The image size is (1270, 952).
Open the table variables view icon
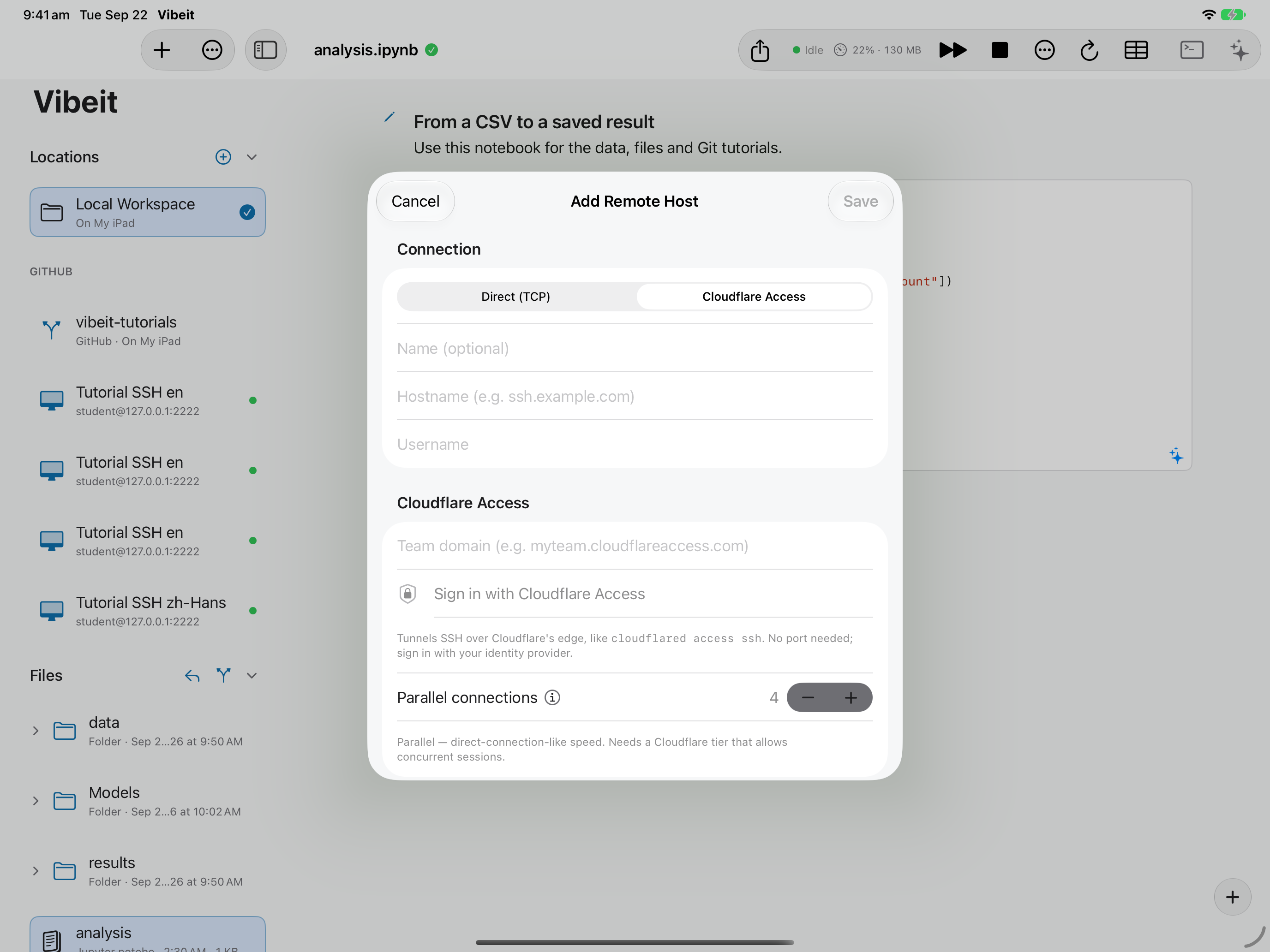coord(1136,50)
